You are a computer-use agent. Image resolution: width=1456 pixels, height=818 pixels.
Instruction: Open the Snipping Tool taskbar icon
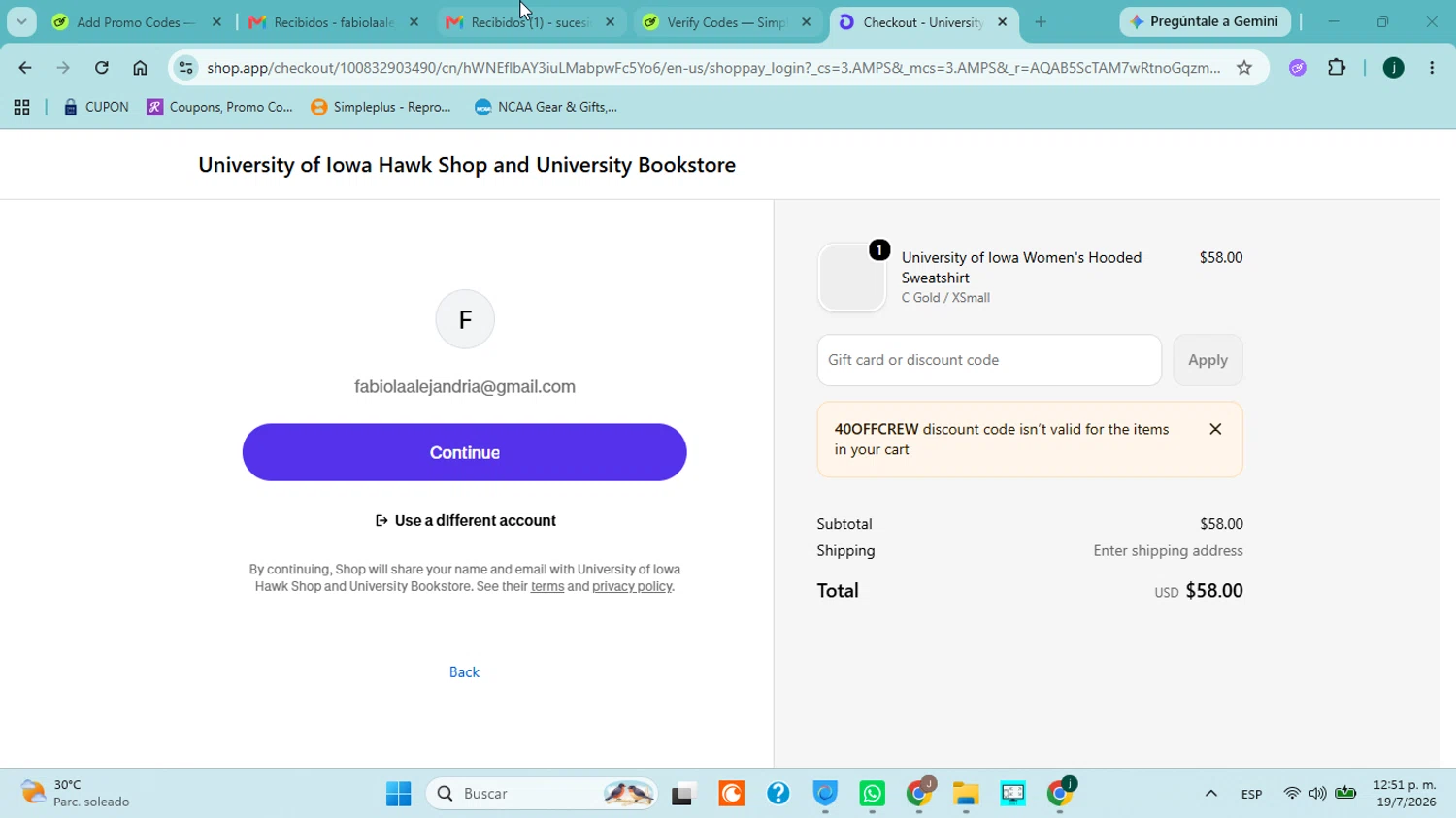1012,794
